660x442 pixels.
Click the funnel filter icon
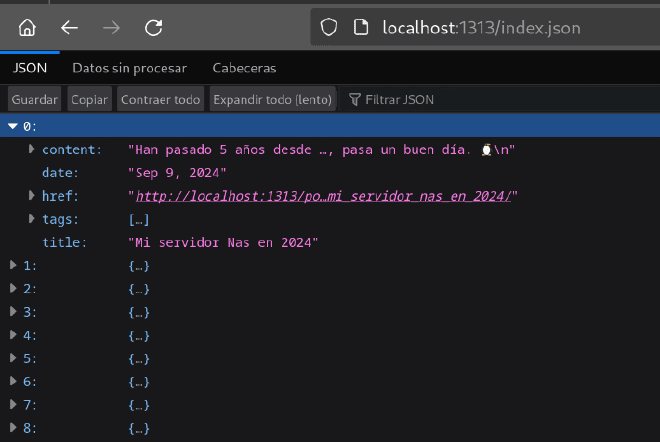(x=354, y=99)
